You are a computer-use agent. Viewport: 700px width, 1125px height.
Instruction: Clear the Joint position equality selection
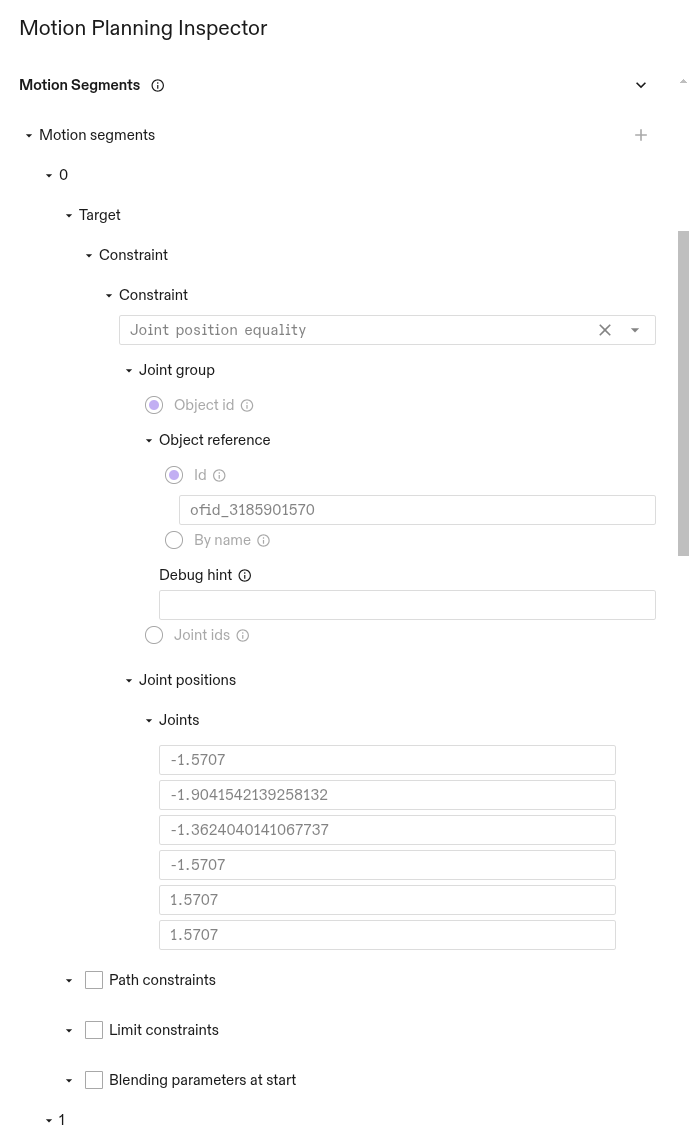pyautogui.click(x=605, y=330)
